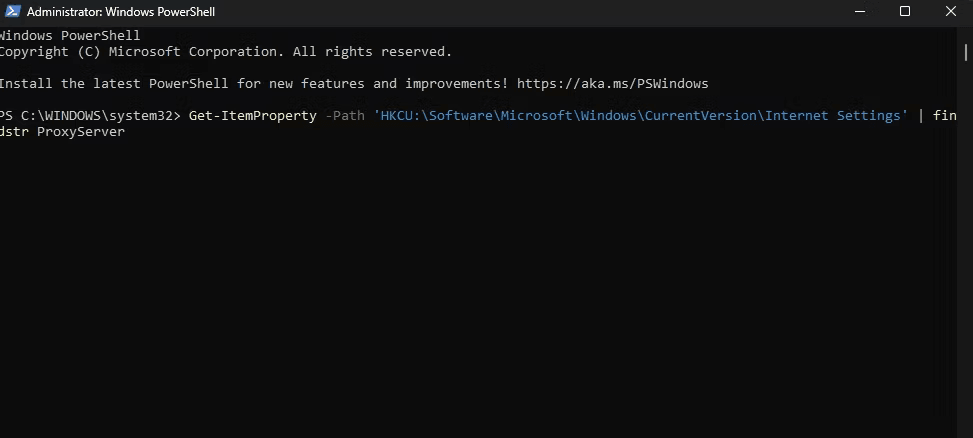Click the scrollbar track below the thumb

pos(966,248)
